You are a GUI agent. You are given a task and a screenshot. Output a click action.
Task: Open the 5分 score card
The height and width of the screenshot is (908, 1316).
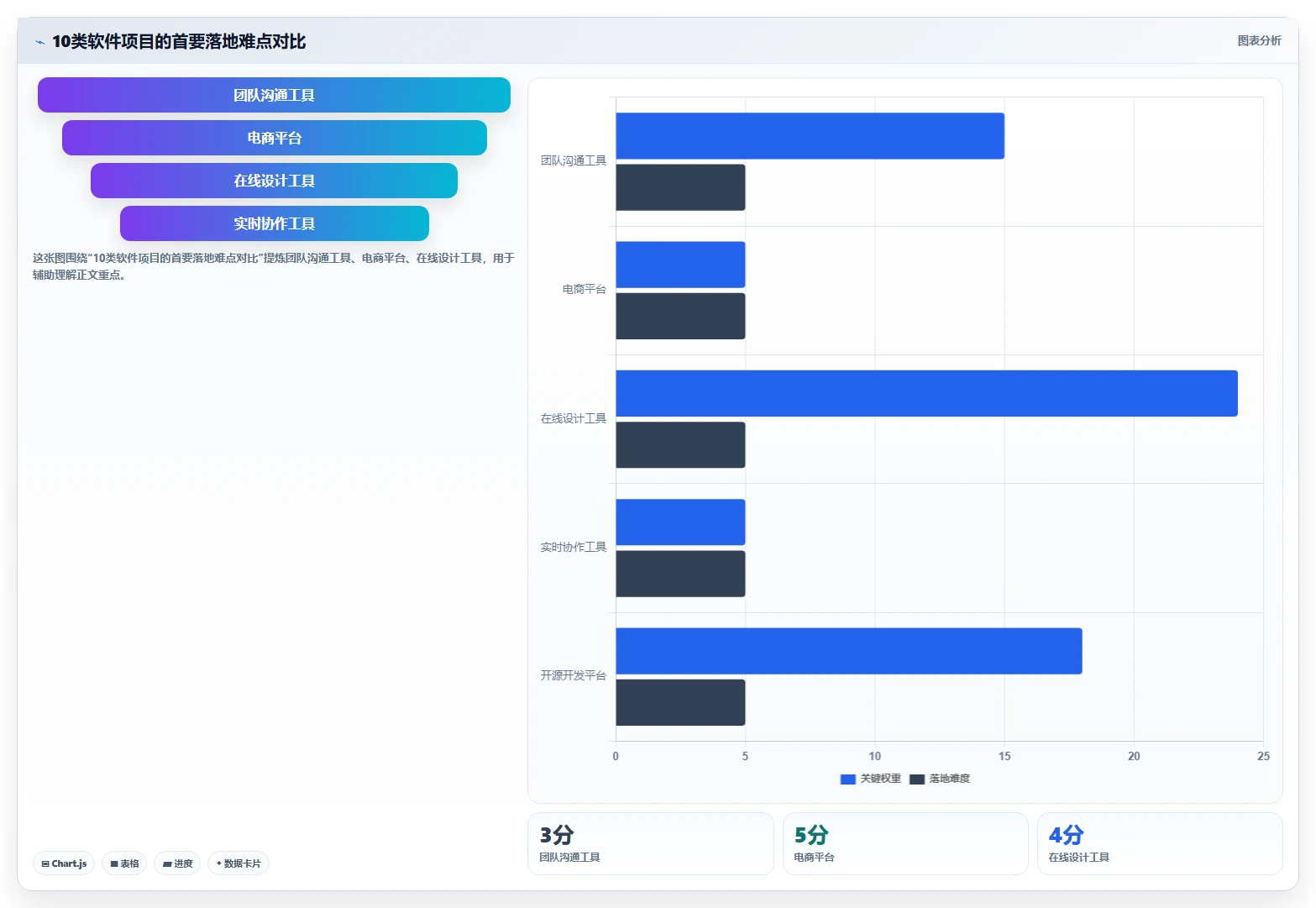pyautogui.click(x=905, y=843)
